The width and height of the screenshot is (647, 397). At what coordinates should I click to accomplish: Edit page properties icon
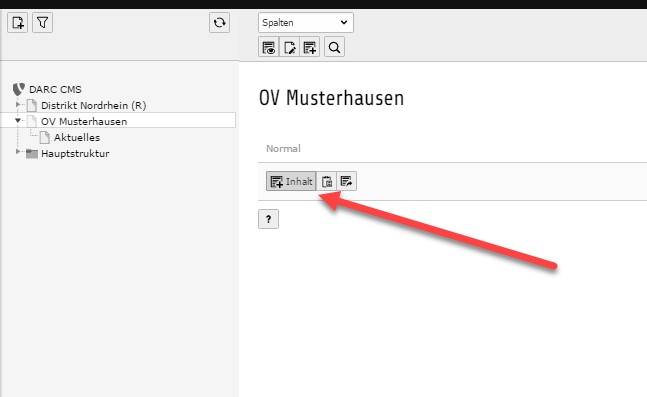pos(289,47)
